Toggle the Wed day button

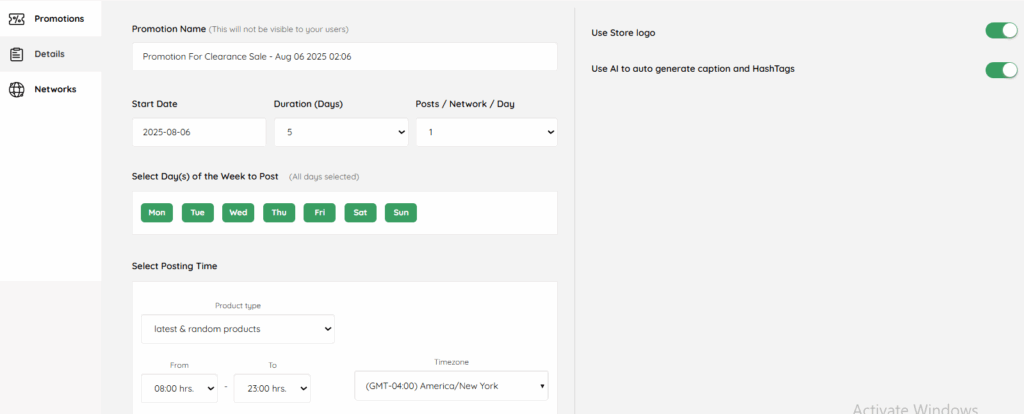click(238, 213)
